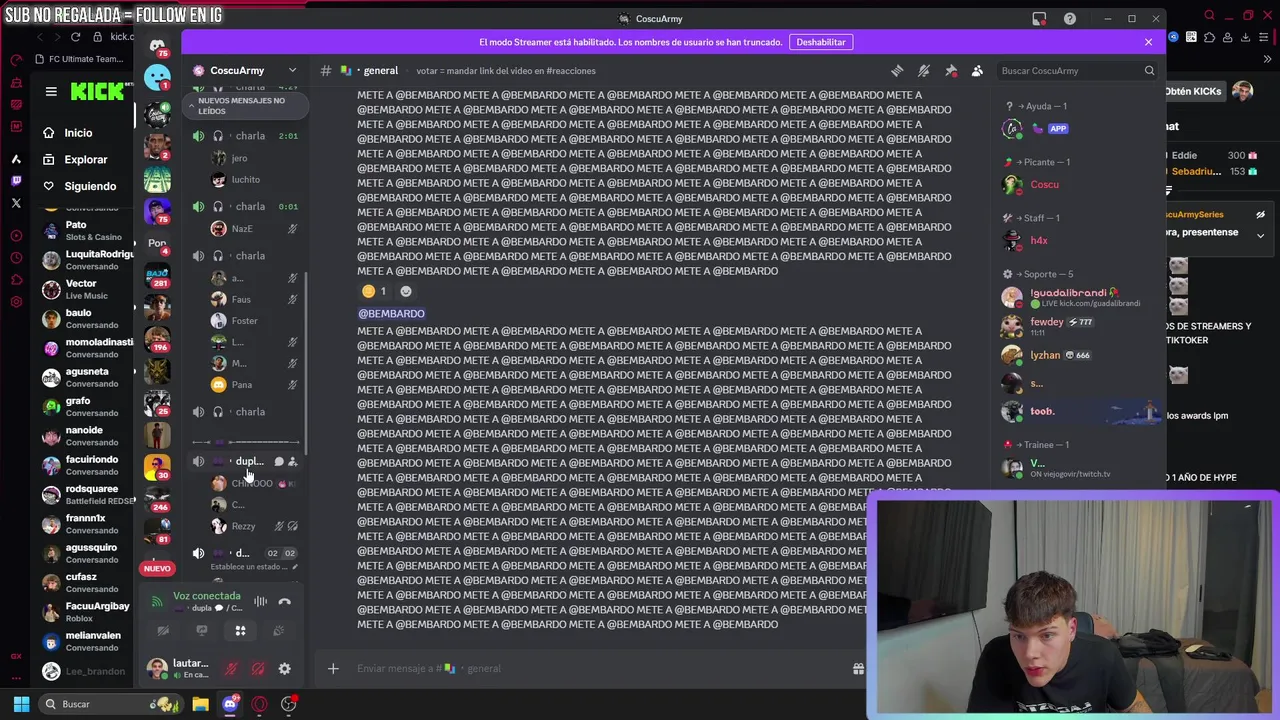The image size is (1280, 720).
Task: Click NUEVO badge in server list
Action: [x=157, y=568]
